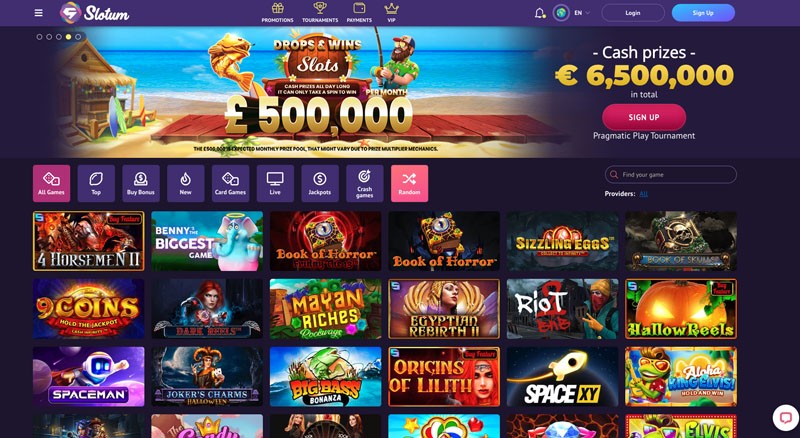Click the Login button

(x=633, y=13)
